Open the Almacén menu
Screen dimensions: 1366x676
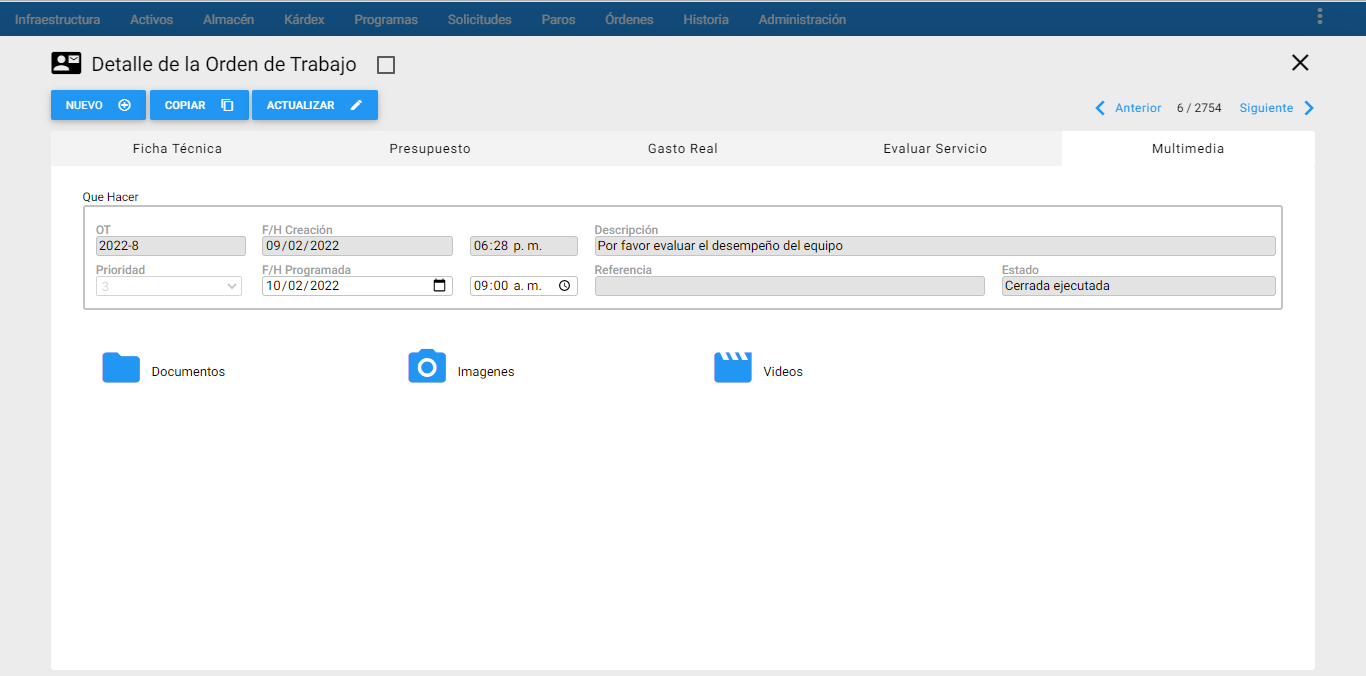(x=228, y=19)
